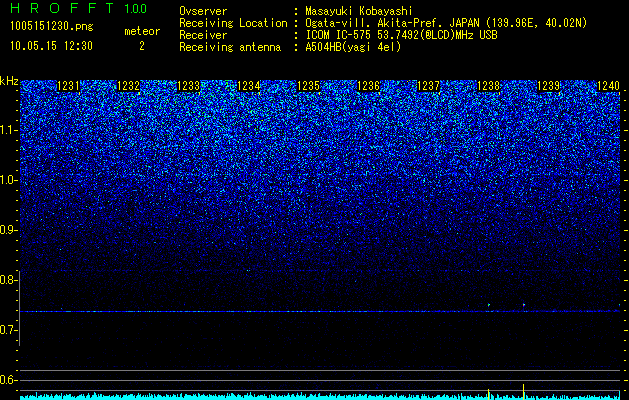Click the 1240 time marker
The width and height of the screenshot is (629, 400).
[608, 86]
